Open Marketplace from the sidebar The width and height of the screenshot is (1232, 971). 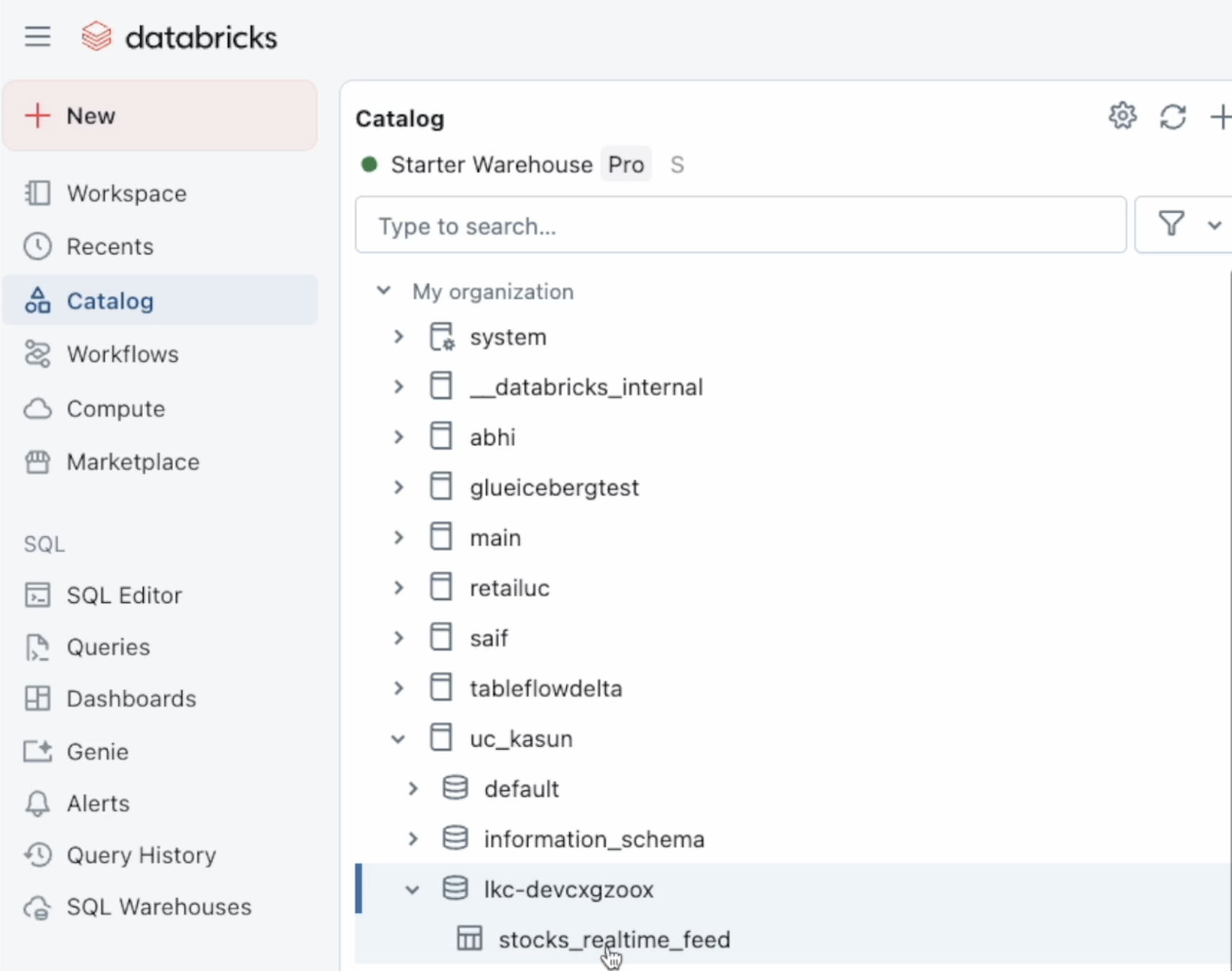[x=160, y=462]
